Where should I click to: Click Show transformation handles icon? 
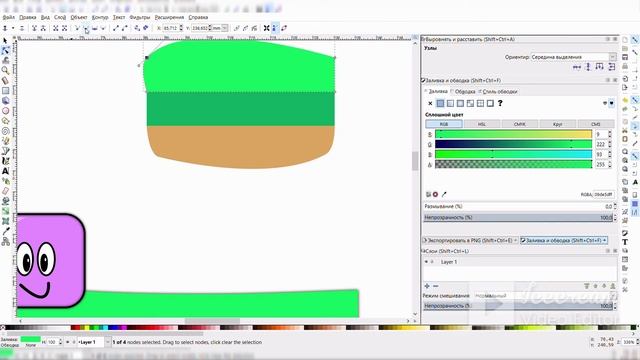click(266, 28)
